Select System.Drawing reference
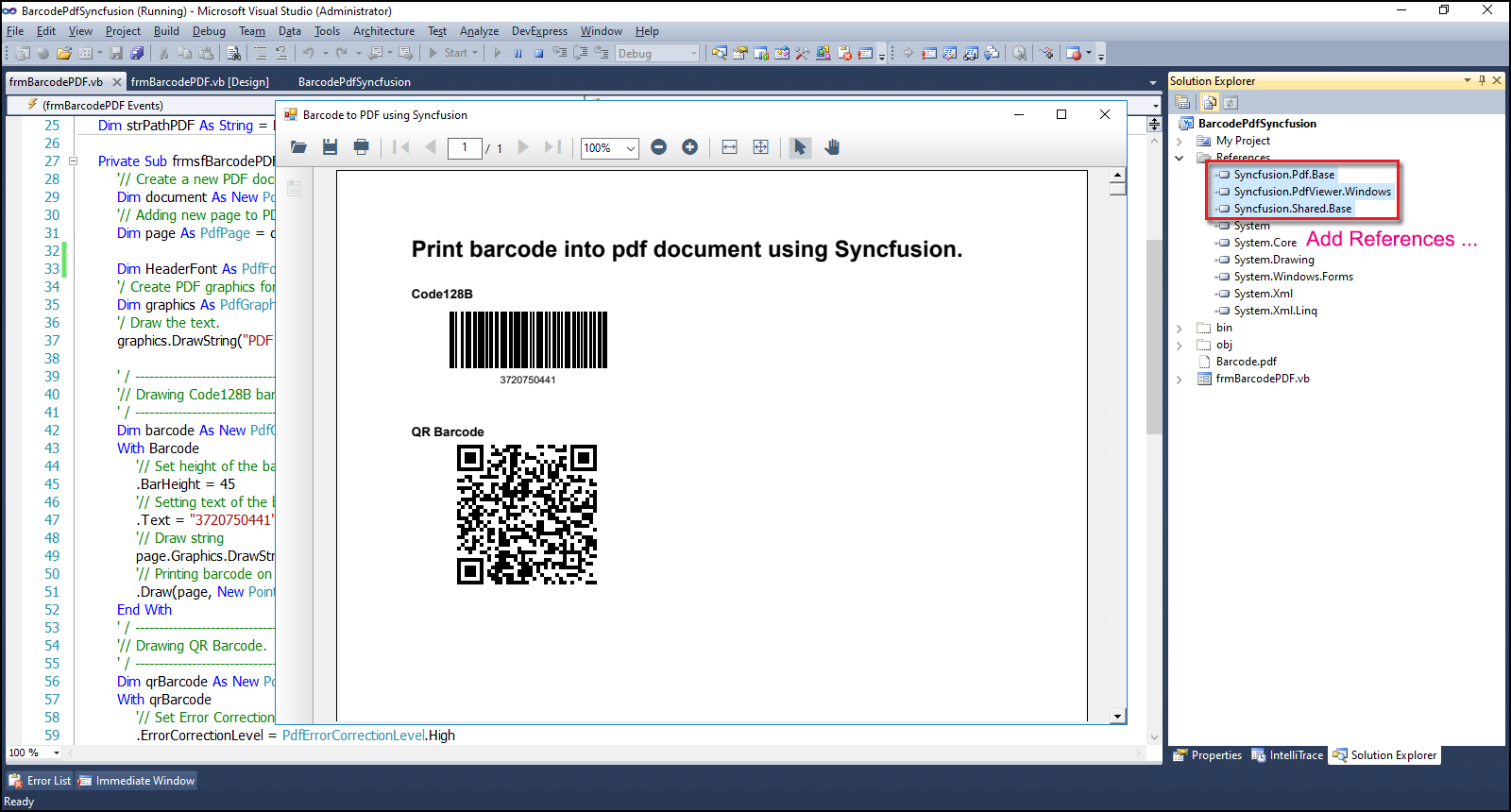 pos(1274,260)
